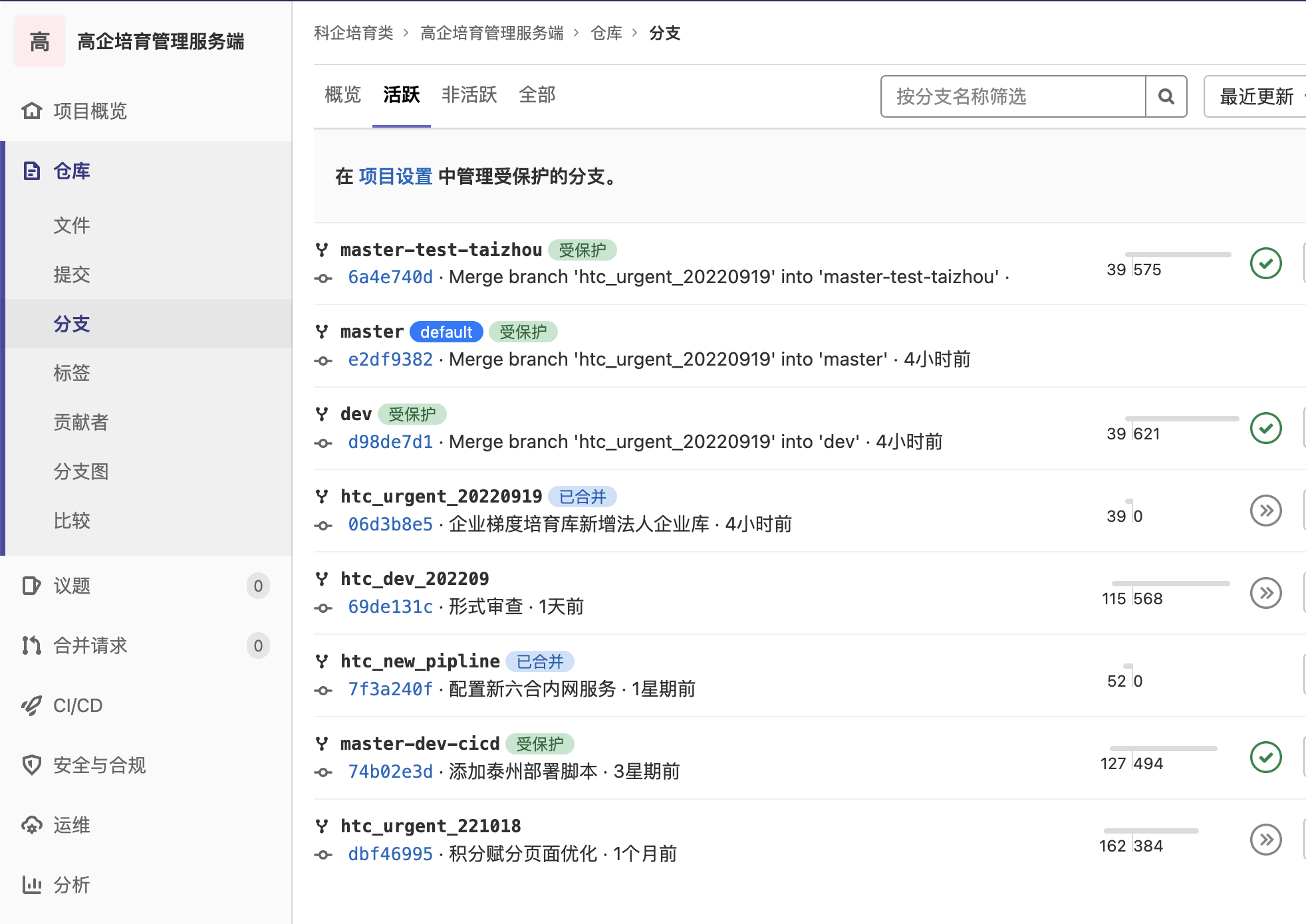The height and width of the screenshot is (924, 1306).
Task: Click pipeline passed check icon on dev branch
Action: pos(1265,428)
